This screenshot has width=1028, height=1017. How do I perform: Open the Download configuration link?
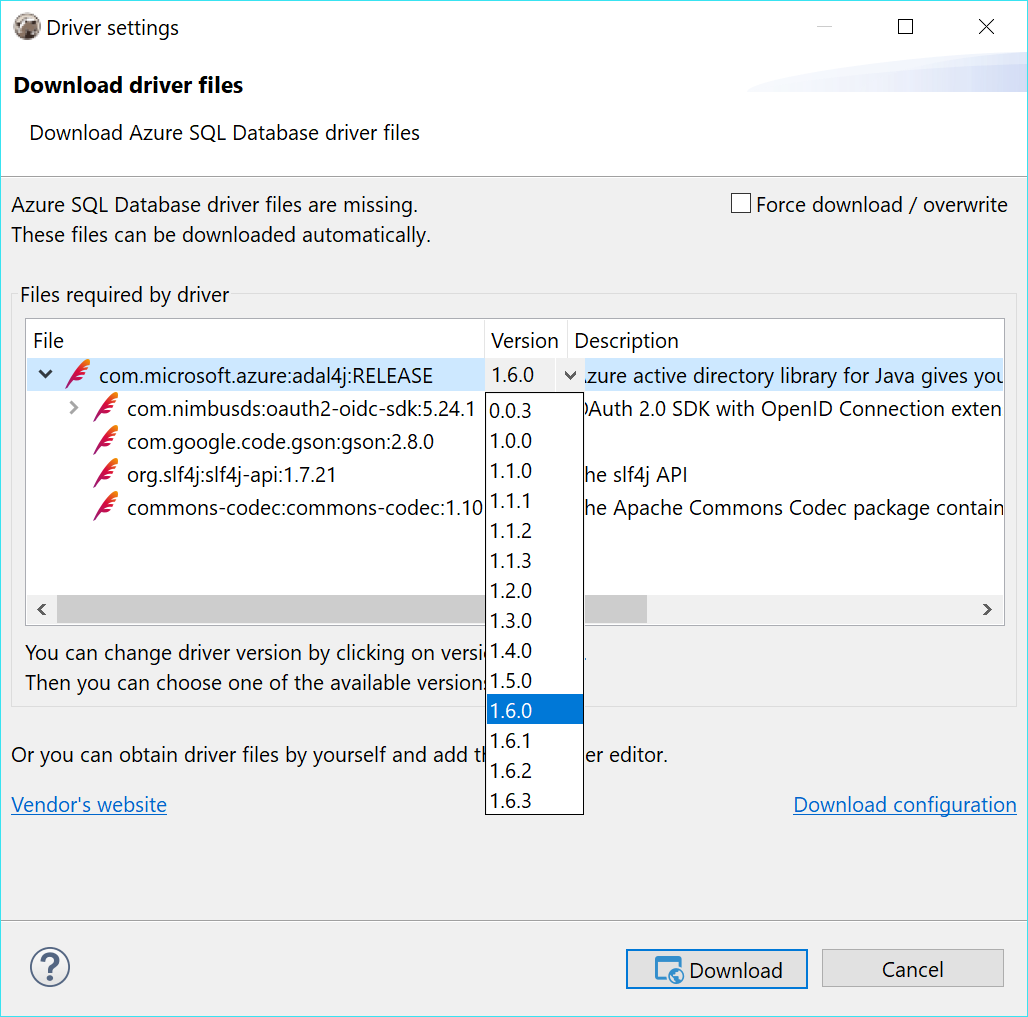coord(904,804)
